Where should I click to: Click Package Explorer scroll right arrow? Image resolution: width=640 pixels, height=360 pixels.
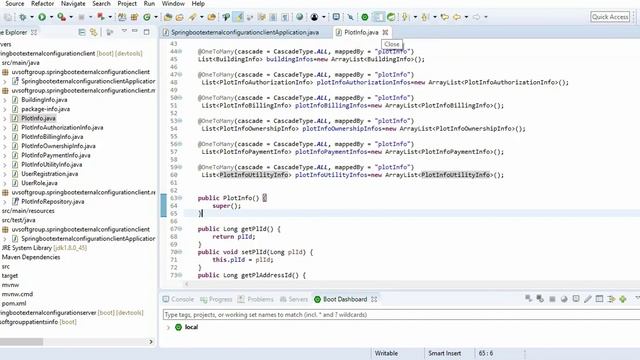pos(151,342)
